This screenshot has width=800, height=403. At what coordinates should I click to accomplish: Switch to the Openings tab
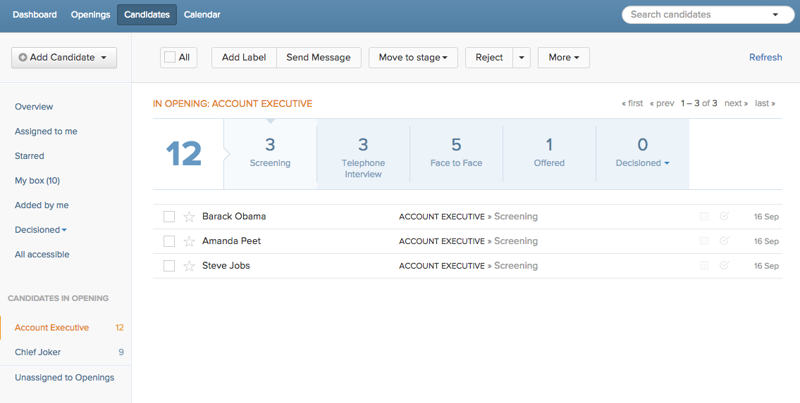point(91,15)
